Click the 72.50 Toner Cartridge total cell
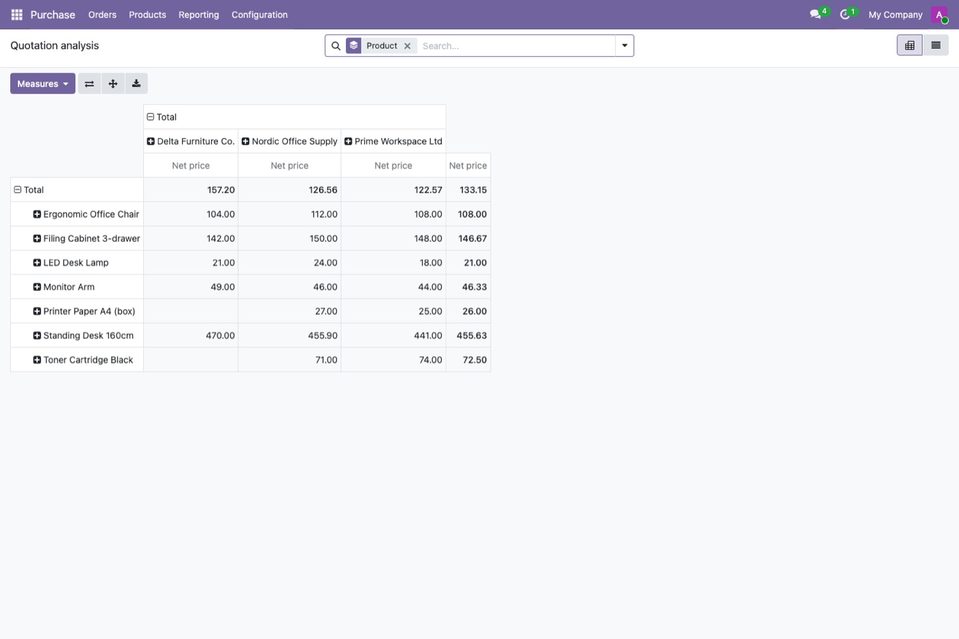 click(x=468, y=360)
